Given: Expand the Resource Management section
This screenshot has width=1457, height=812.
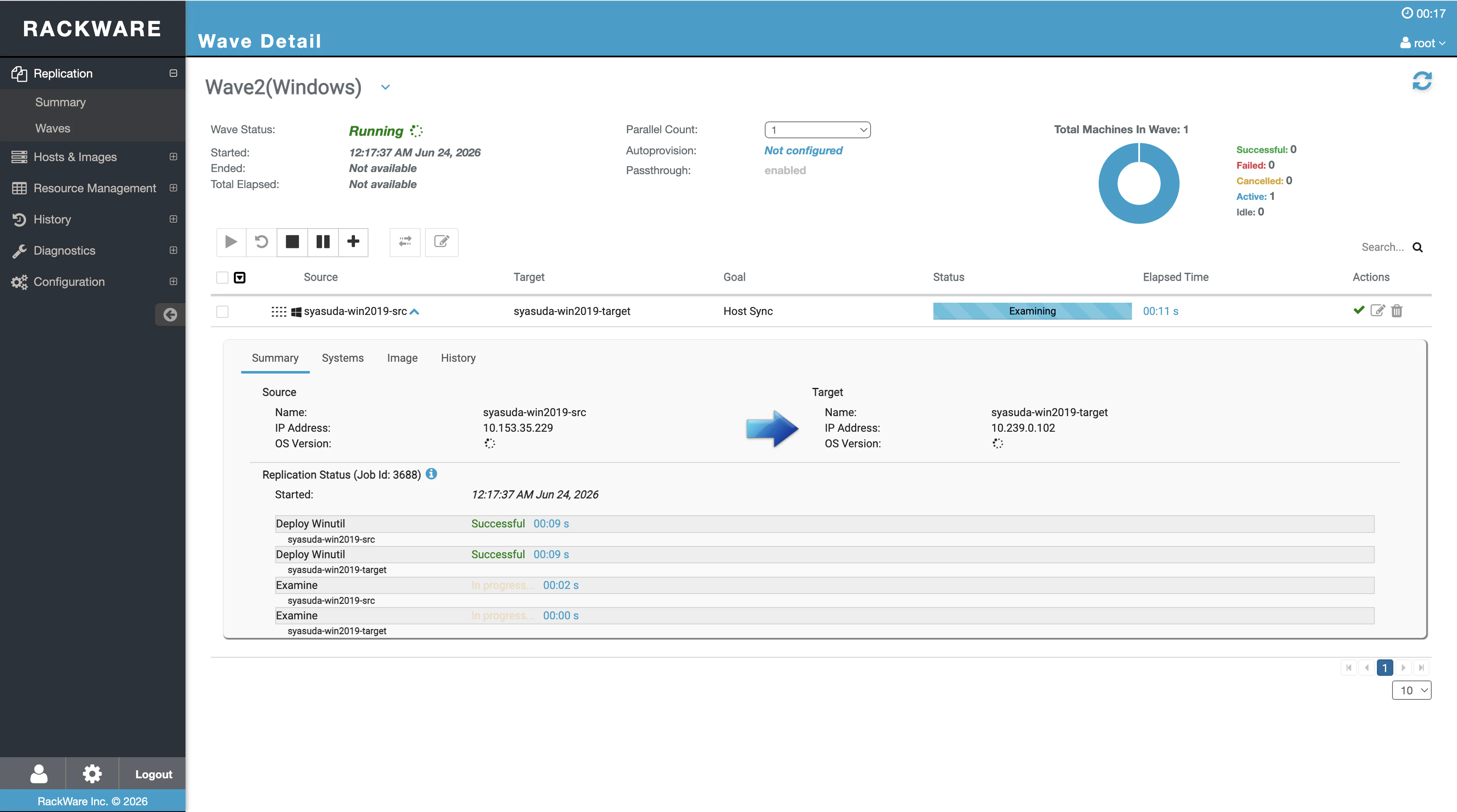Looking at the screenshot, I should pyautogui.click(x=173, y=188).
